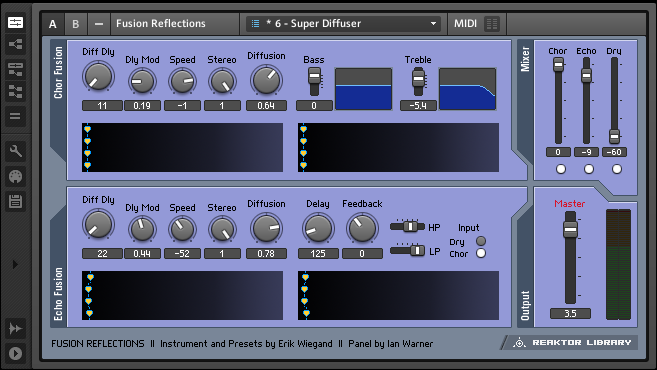Click the Treble slider handle

click(418, 78)
